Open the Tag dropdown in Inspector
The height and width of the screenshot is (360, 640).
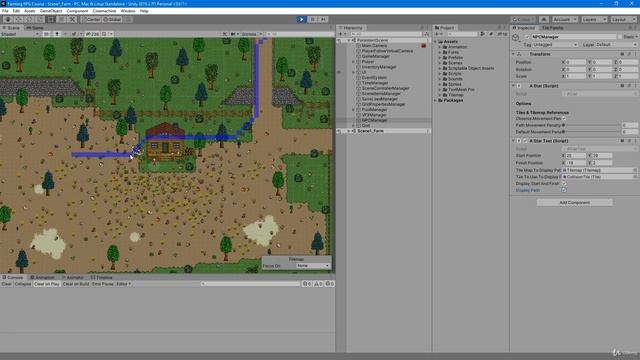coord(555,44)
